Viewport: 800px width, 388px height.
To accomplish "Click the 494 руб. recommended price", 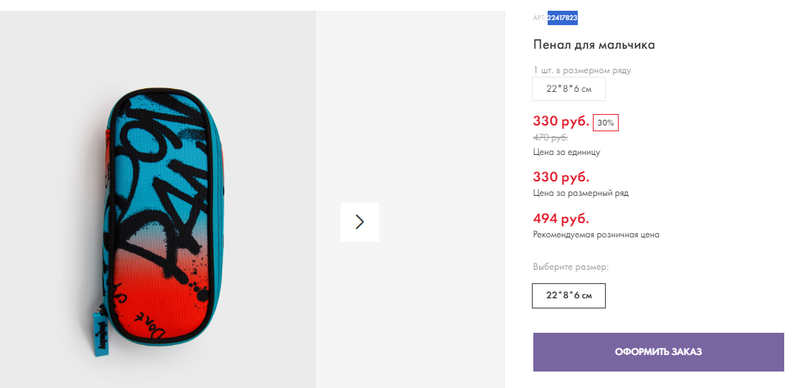I will click(561, 219).
